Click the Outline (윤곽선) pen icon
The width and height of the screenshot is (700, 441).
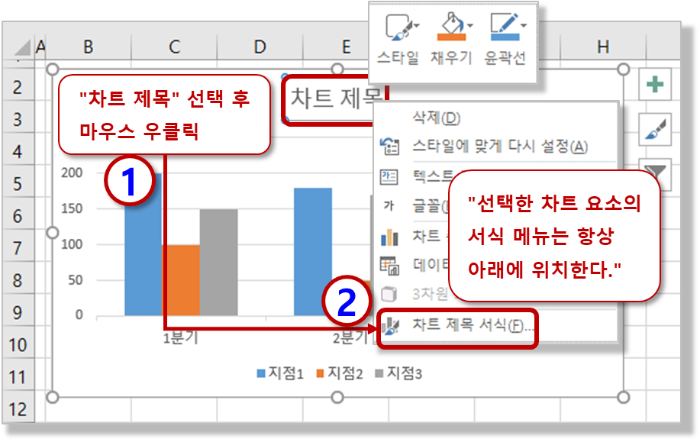tap(504, 27)
